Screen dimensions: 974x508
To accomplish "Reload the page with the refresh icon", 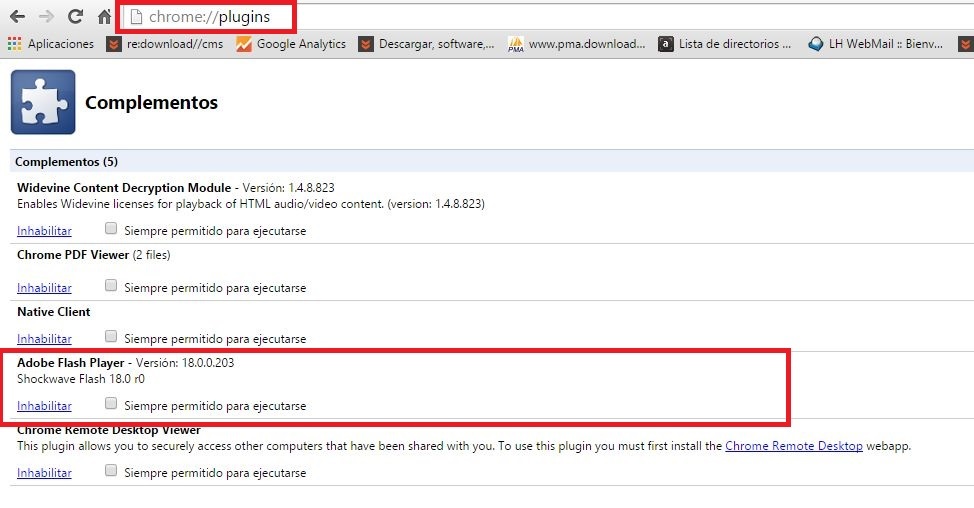I will (x=75, y=17).
